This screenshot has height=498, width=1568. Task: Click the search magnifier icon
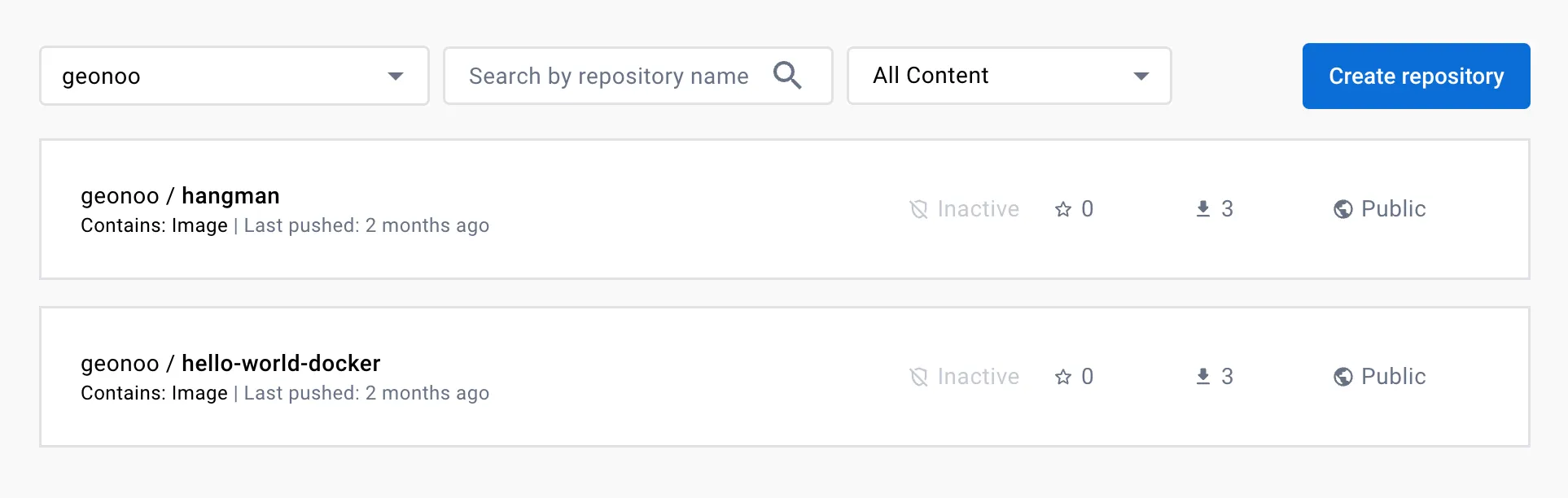(x=786, y=76)
